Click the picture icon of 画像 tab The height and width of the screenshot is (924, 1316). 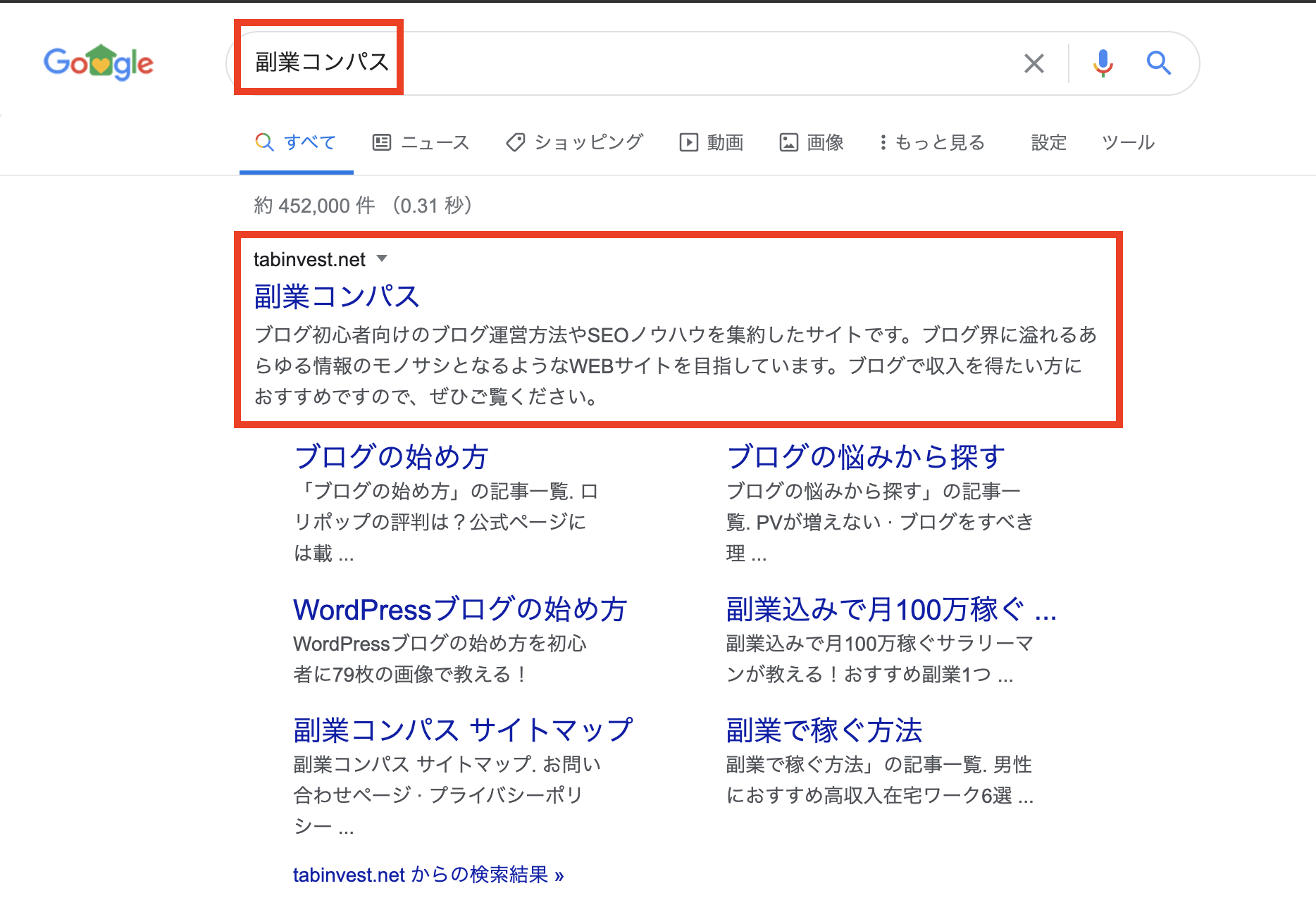click(x=788, y=142)
